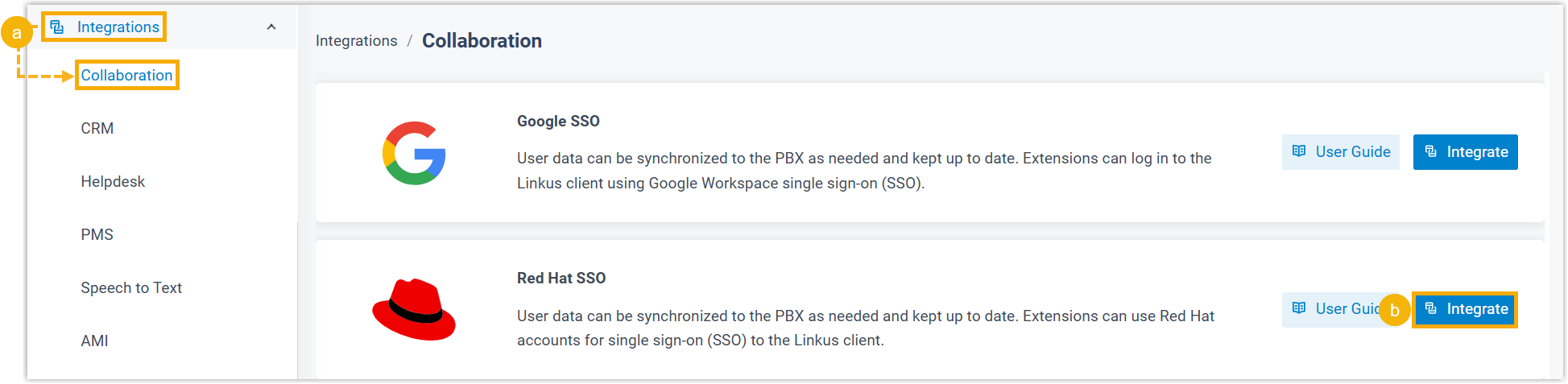1568x384 pixels.
Task: Collapse the Integrations menu with the chevron
Action: click(271, 27)
